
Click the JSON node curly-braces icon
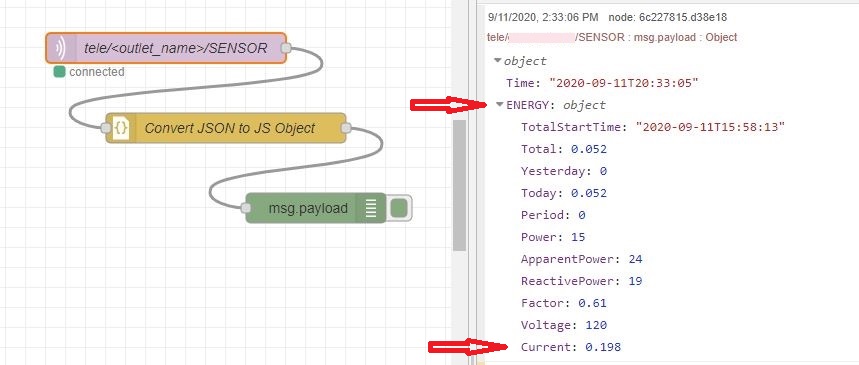pyautogui.click(x=121, y=128)
